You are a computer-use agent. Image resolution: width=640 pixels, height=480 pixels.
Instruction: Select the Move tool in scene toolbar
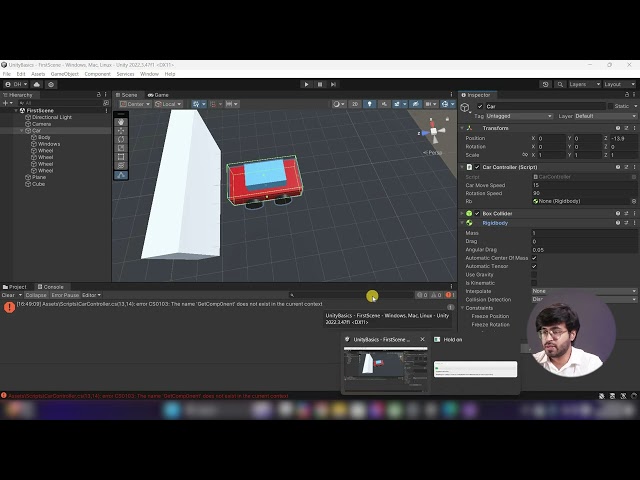click(x=121, y=131)
